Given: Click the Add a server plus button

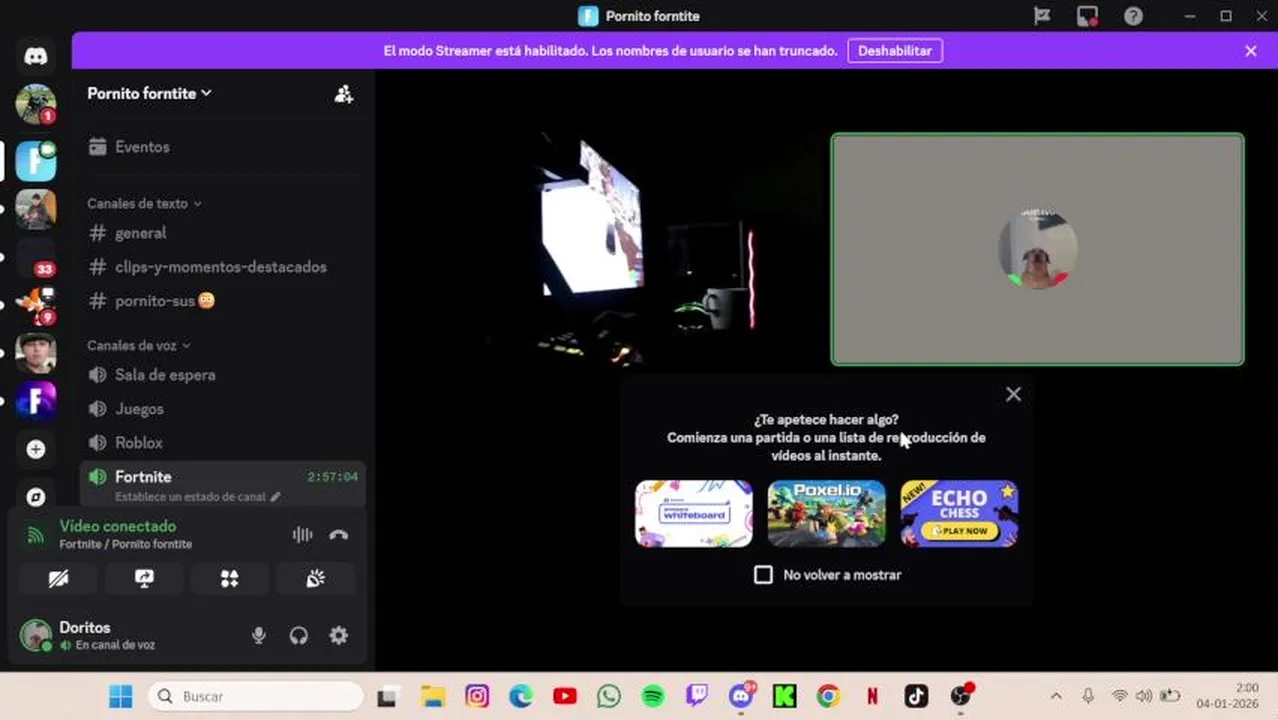Looking at the screenshot, I should (36, 449).
